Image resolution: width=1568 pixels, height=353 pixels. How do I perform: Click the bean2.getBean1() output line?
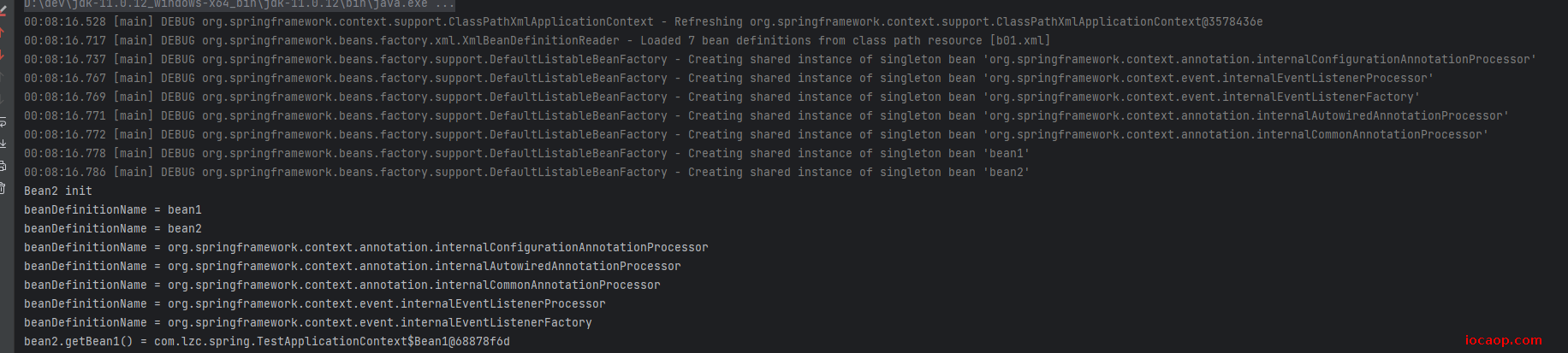tap(267, 341)
